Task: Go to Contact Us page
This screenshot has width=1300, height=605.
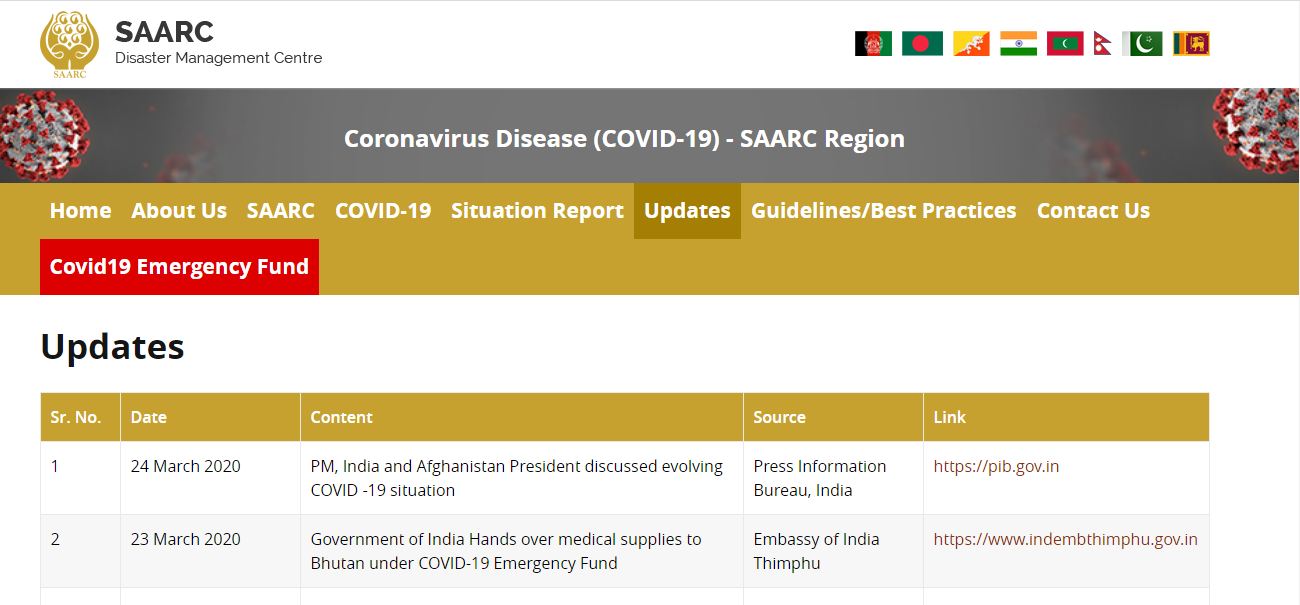Action: point(1093,211)
